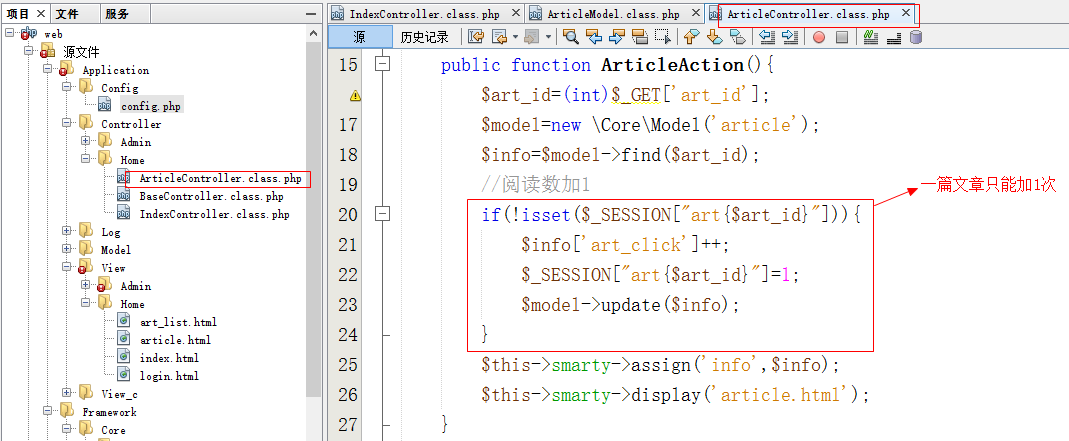Expand the Model folder node
This screenshot has width=1069, height=441.
point(67,250)
